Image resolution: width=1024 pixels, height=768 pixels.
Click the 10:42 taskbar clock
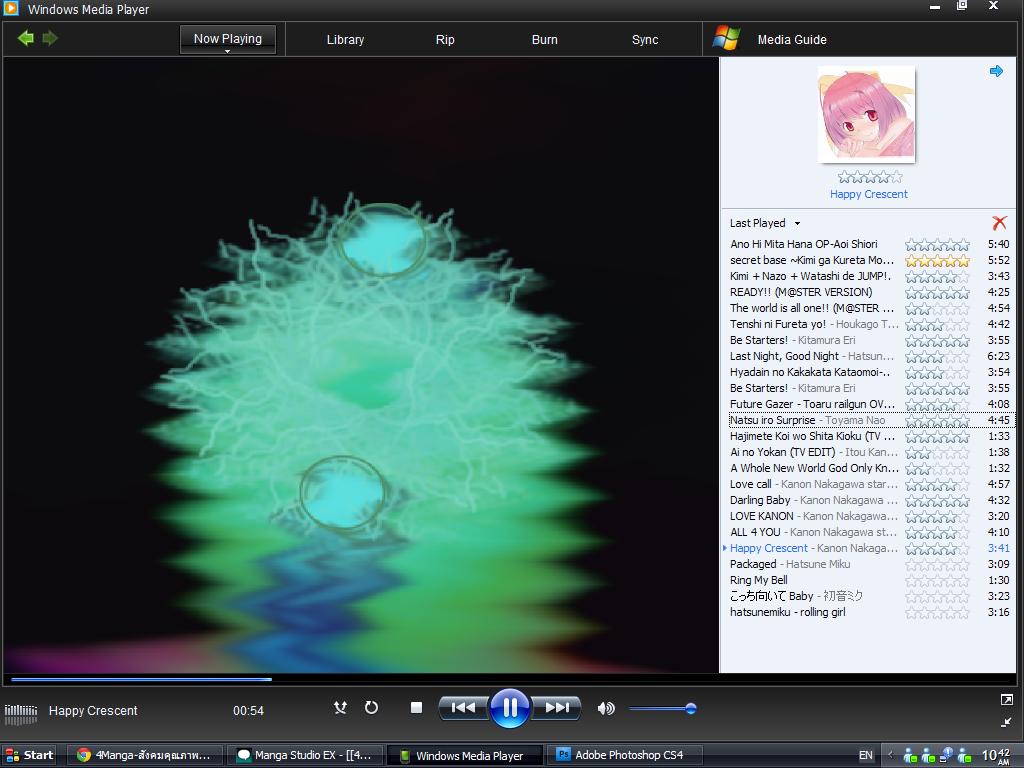click(x=997, y=756)
